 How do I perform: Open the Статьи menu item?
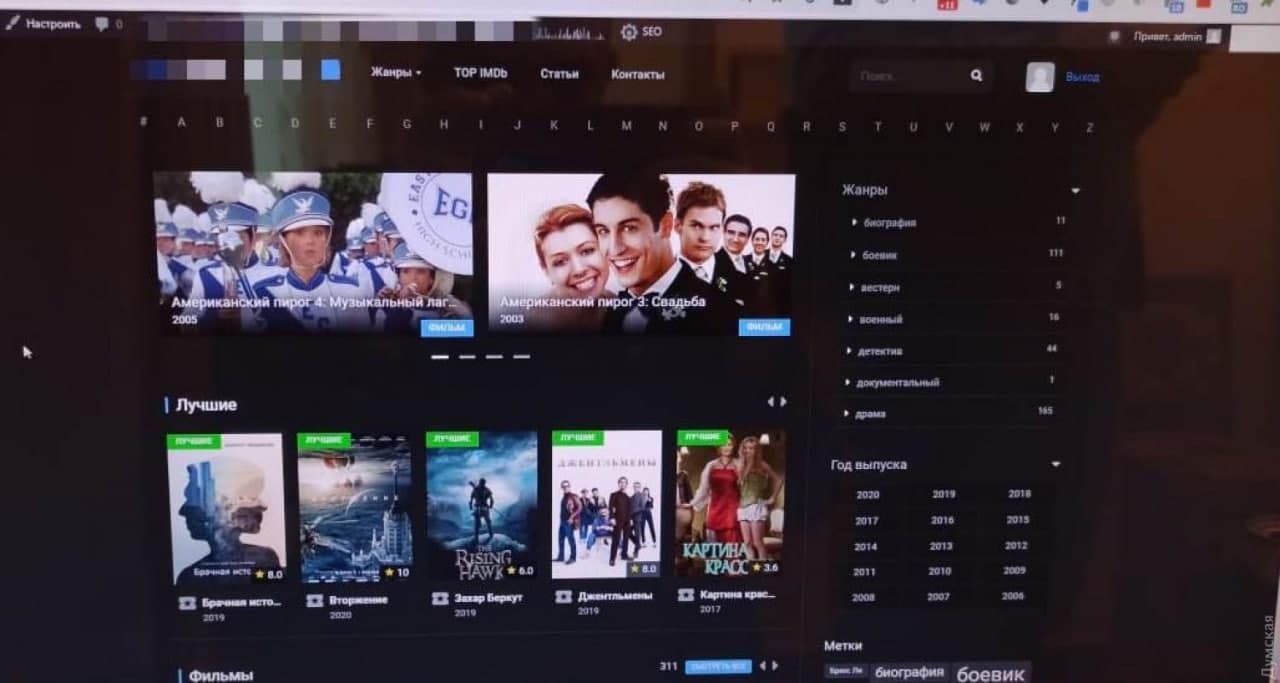point(559,74)
